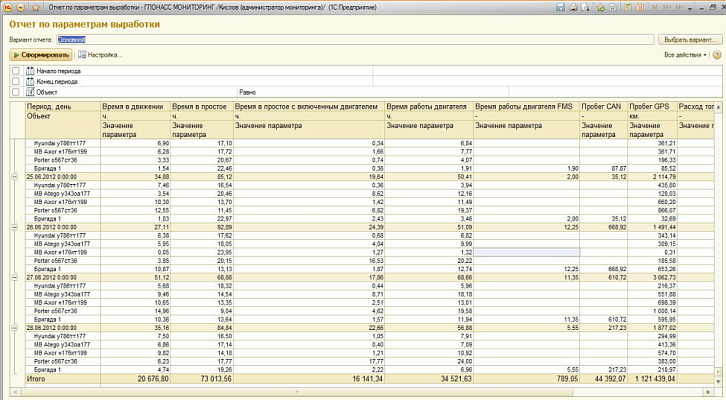This screenshot has width=726, height=400.
Task: Open the calculator icon in title bar
Action: (627, 7)
